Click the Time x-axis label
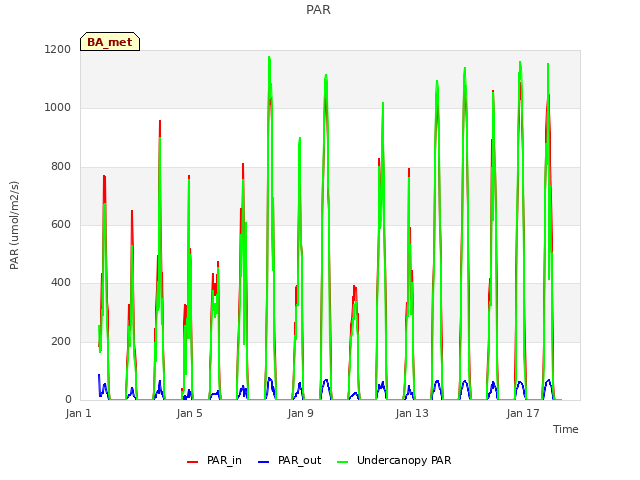The width and height of the screenshot is (640, 480). click(566, 429)
